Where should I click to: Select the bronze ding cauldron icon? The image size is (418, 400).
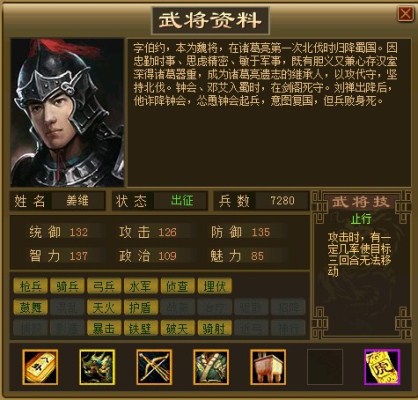tap(268, 367)
